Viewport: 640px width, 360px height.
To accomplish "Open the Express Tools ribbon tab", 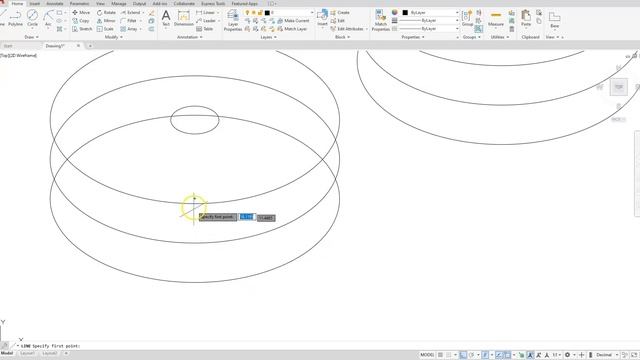I will (213, 3).
